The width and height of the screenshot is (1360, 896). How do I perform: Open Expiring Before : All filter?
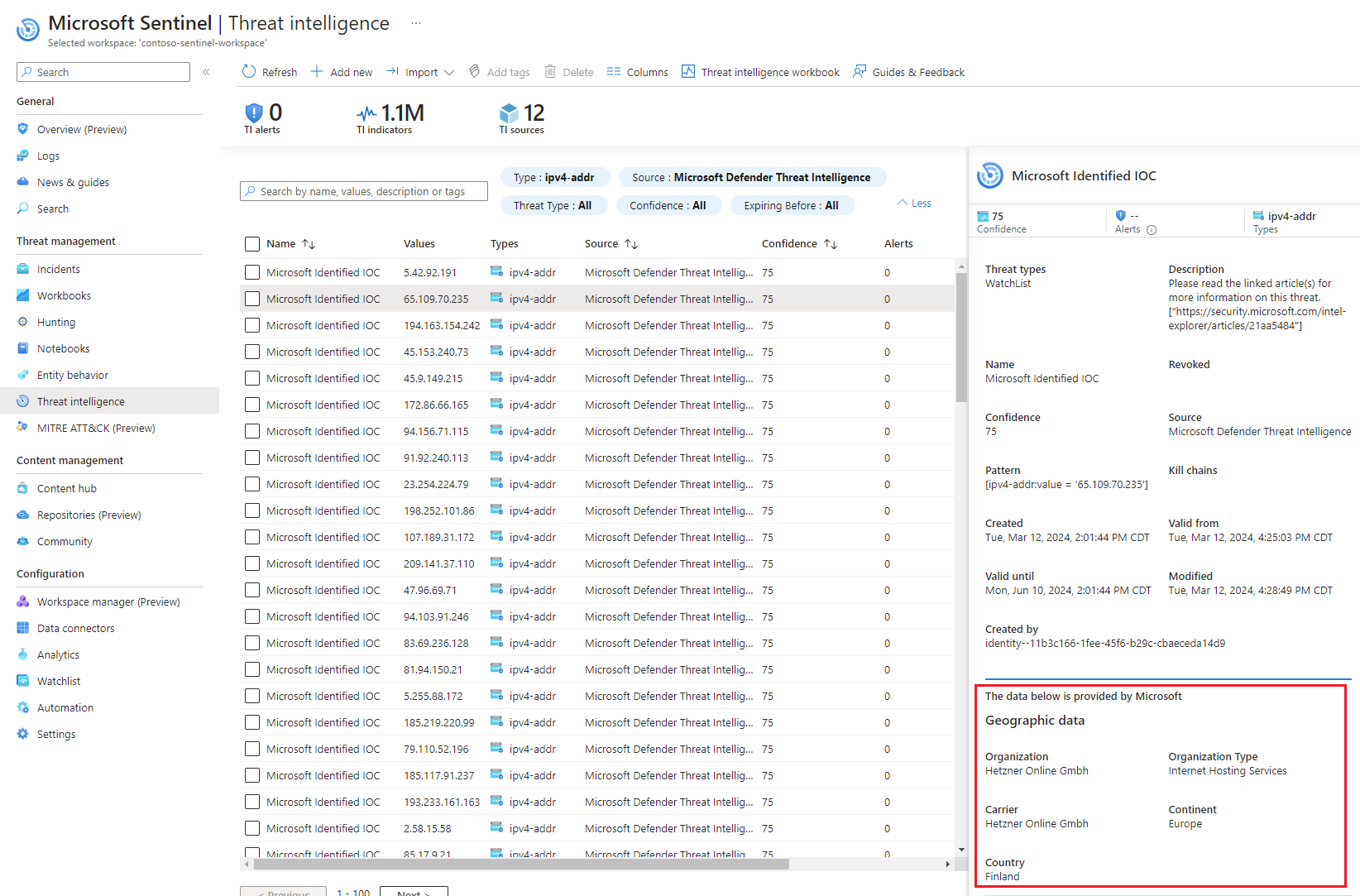[x=792, y=205]
